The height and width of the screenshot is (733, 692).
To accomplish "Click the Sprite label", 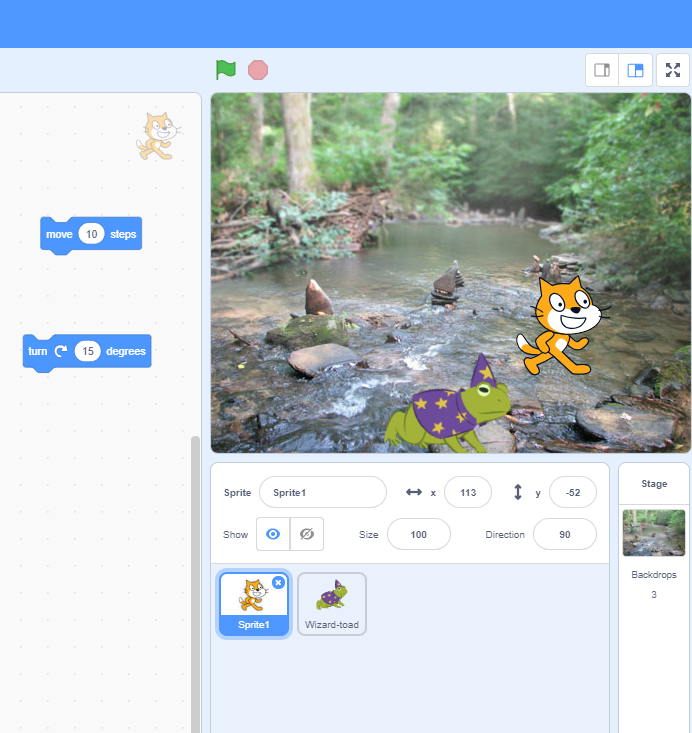I will [238, 492].
